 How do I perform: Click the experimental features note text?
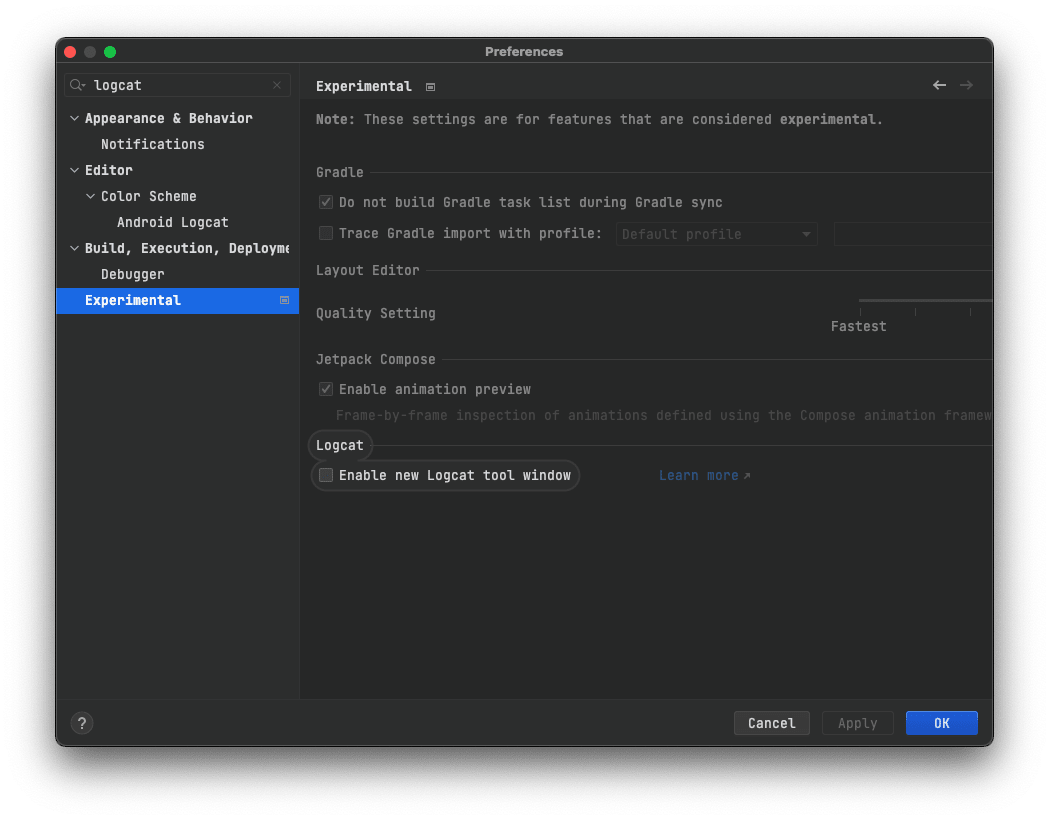[x=599, y=120]
